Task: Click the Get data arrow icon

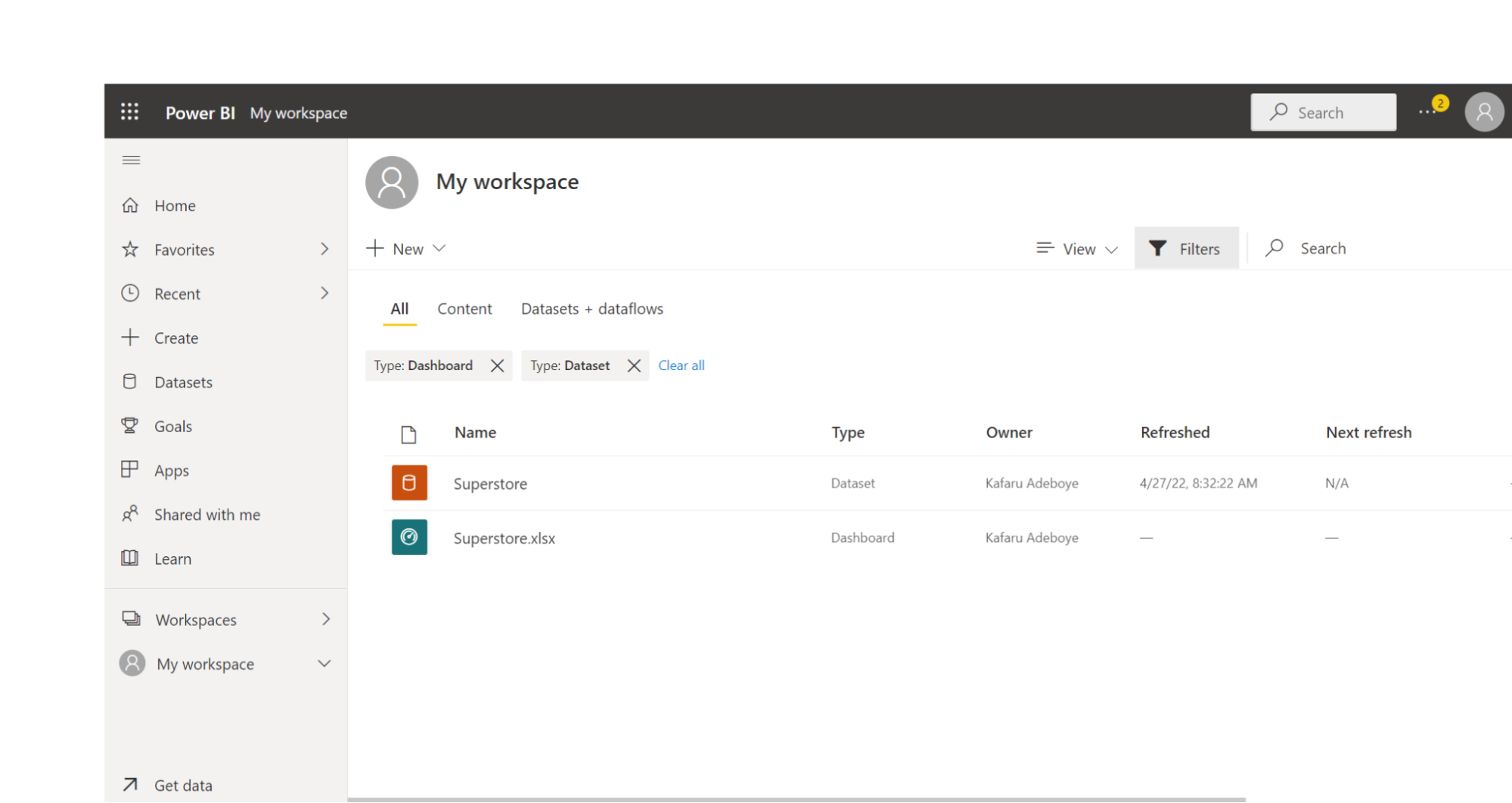Action: (130, 785)
